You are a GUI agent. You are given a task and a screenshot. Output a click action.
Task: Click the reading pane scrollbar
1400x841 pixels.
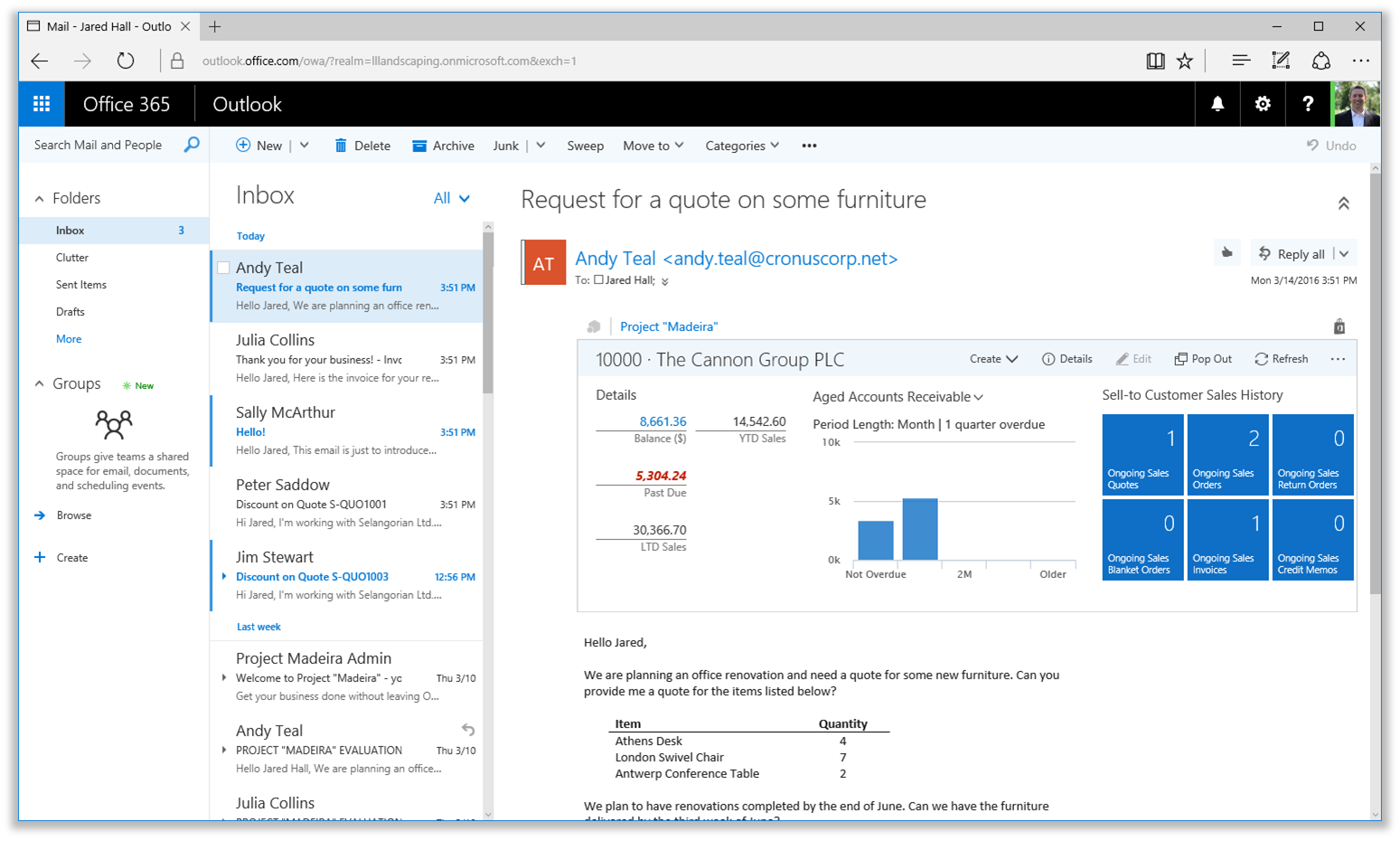[x=1375, y=383]
